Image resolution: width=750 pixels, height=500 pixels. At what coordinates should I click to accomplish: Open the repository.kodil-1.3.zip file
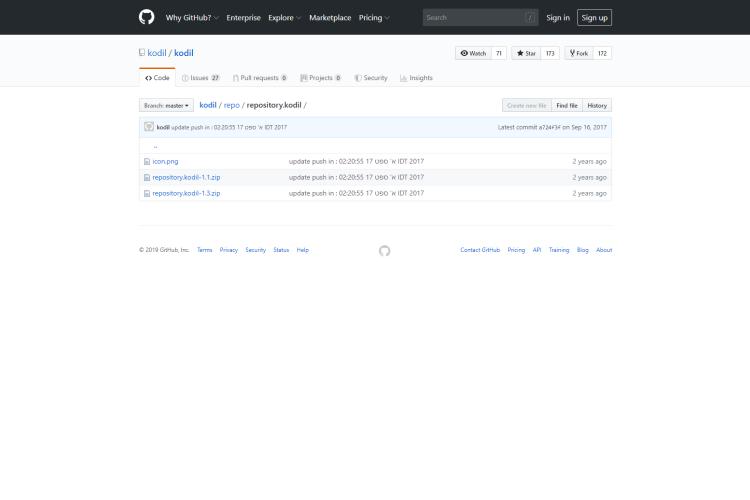[186, 194]
